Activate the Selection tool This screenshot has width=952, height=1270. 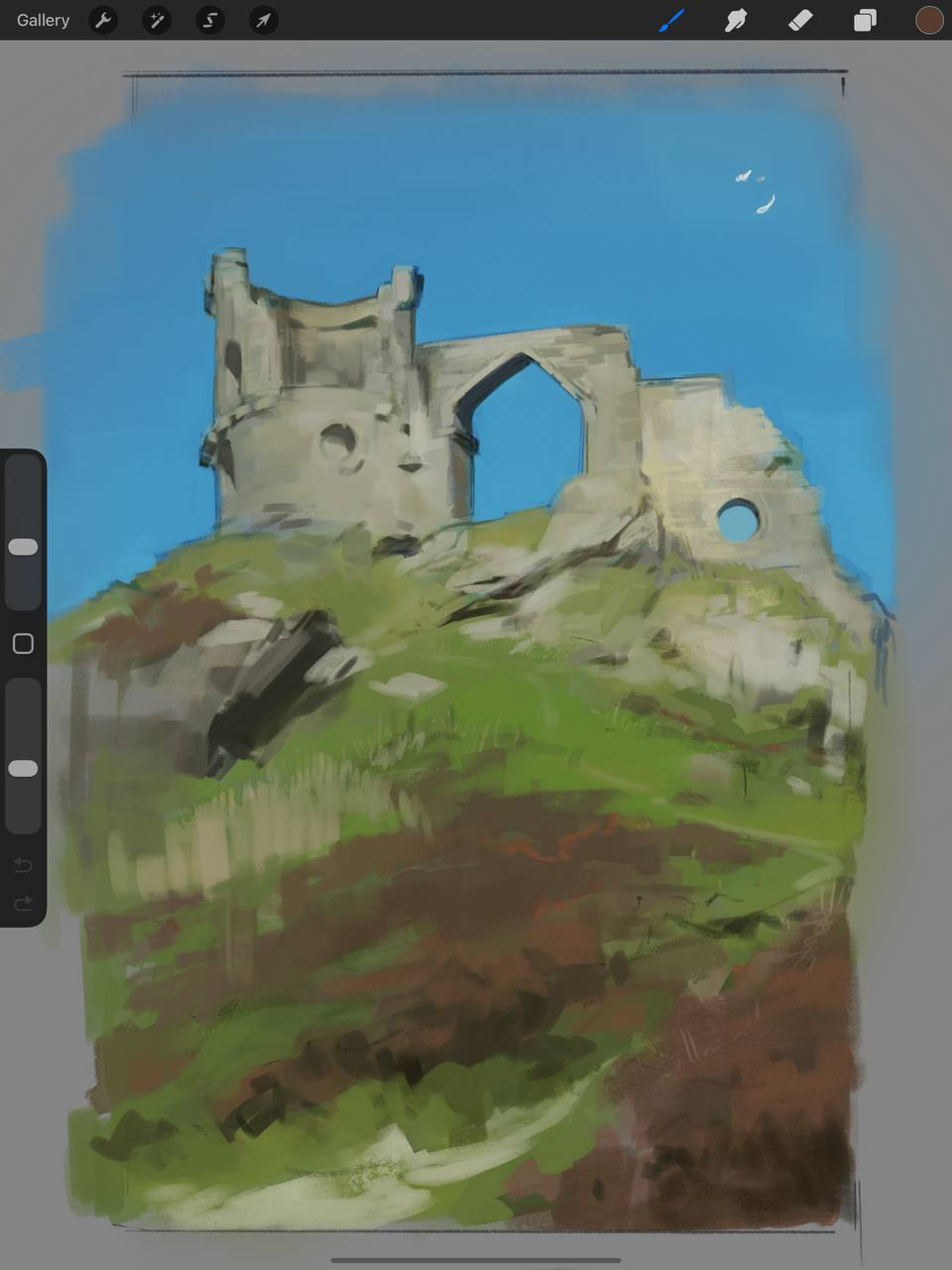pos(210,20)
